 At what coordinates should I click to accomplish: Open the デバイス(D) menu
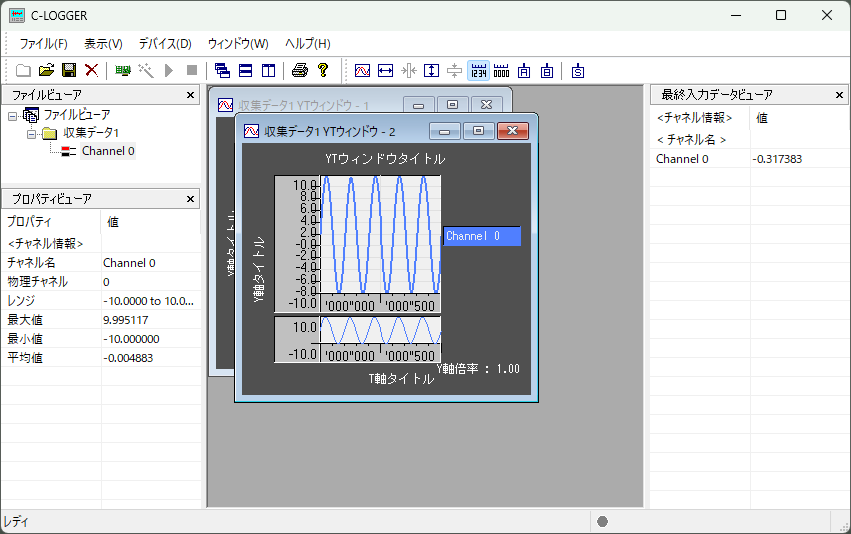[x=165, y=44]
